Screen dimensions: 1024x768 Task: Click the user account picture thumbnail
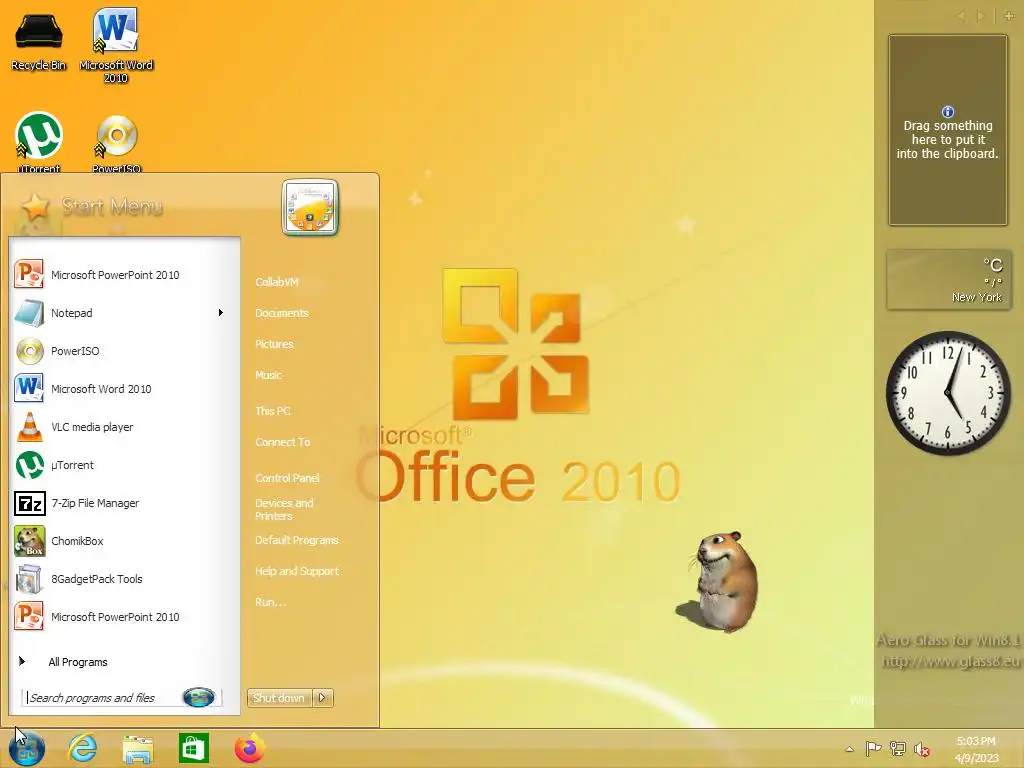pos(310,207)
